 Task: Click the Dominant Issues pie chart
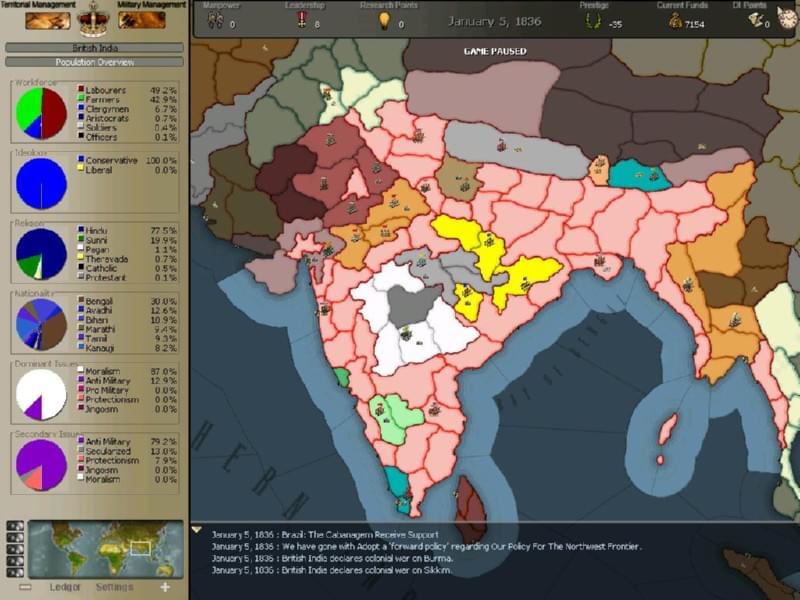pos(41,395)
